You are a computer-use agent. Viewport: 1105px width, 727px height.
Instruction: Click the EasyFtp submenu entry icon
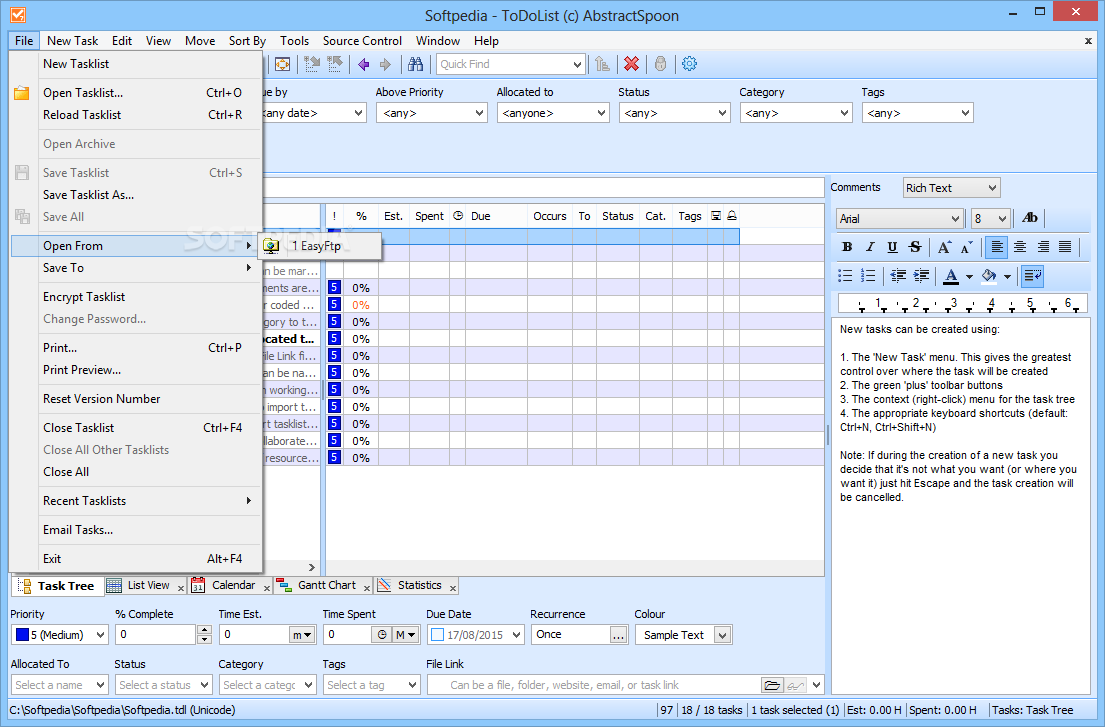(271, 246)
